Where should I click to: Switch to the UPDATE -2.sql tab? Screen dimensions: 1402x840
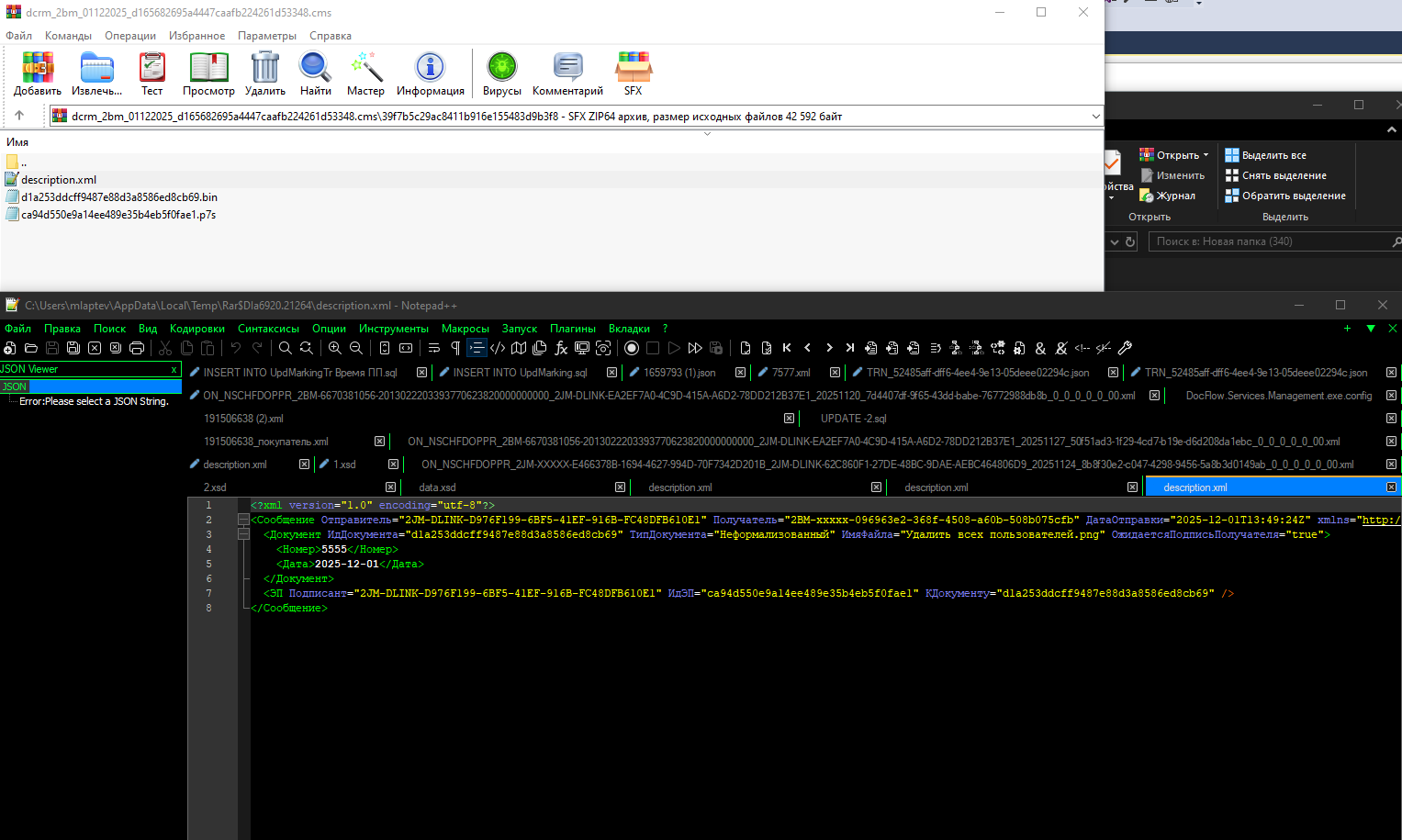[853, 419]
